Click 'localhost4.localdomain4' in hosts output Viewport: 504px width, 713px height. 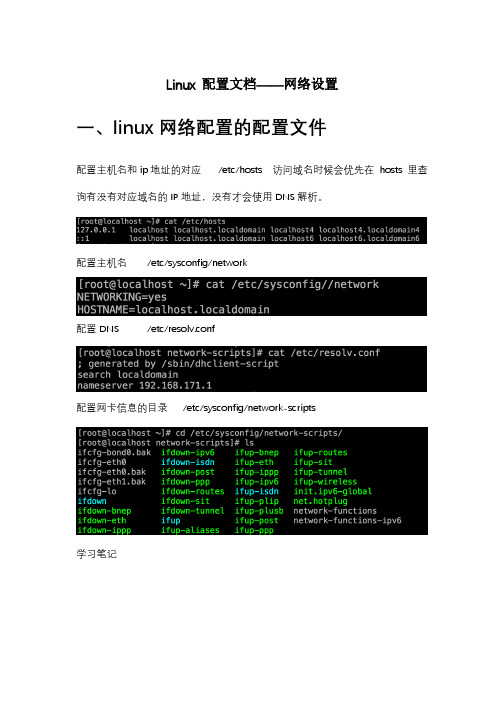(369, 230)
